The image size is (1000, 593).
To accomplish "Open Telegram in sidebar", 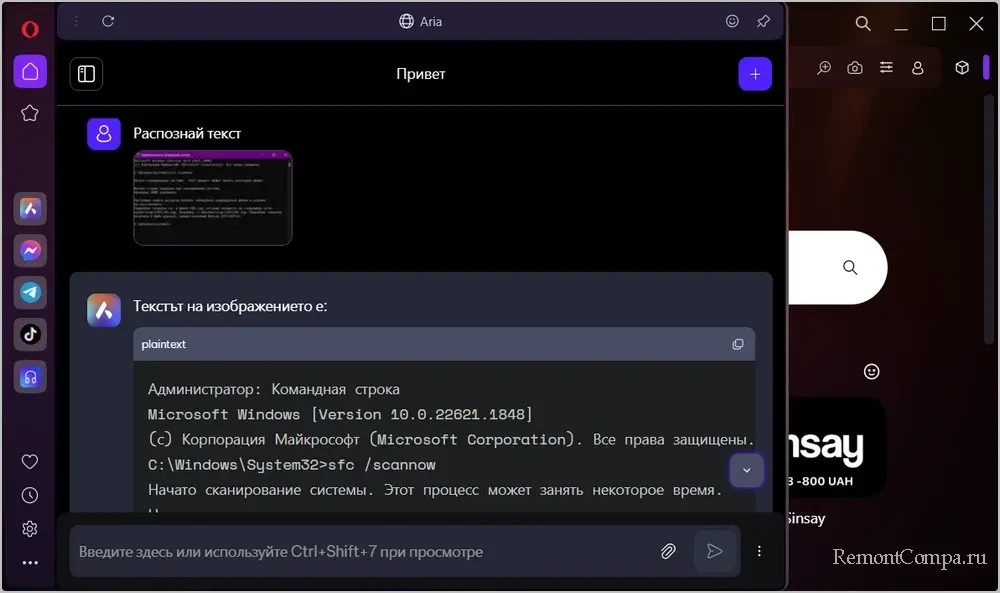I will [30, 292].
